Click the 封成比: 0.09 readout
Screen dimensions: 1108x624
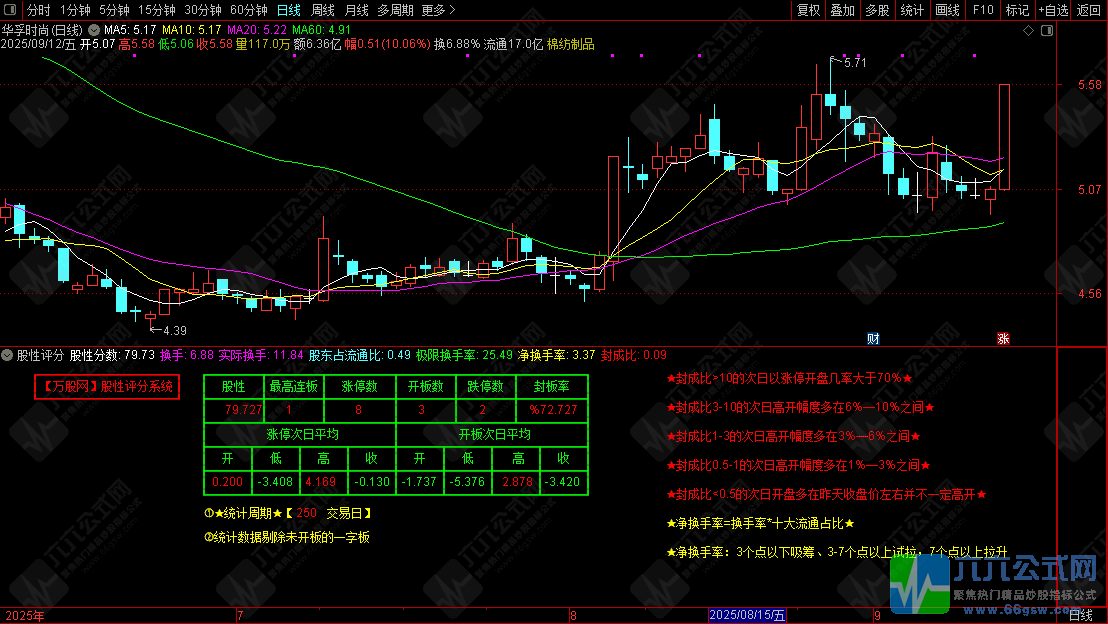(x=633, y=355)
